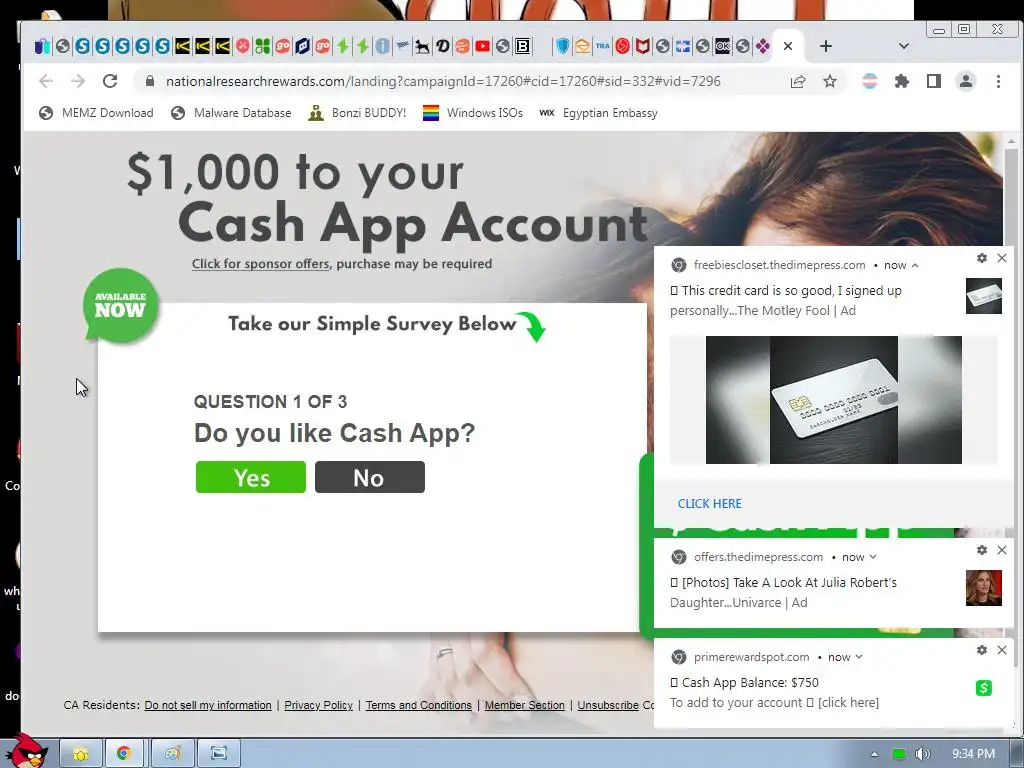Click the 'Click for sponsor offers' link
The height and width of the screenshot is (768, 1024).
point(261,264)
